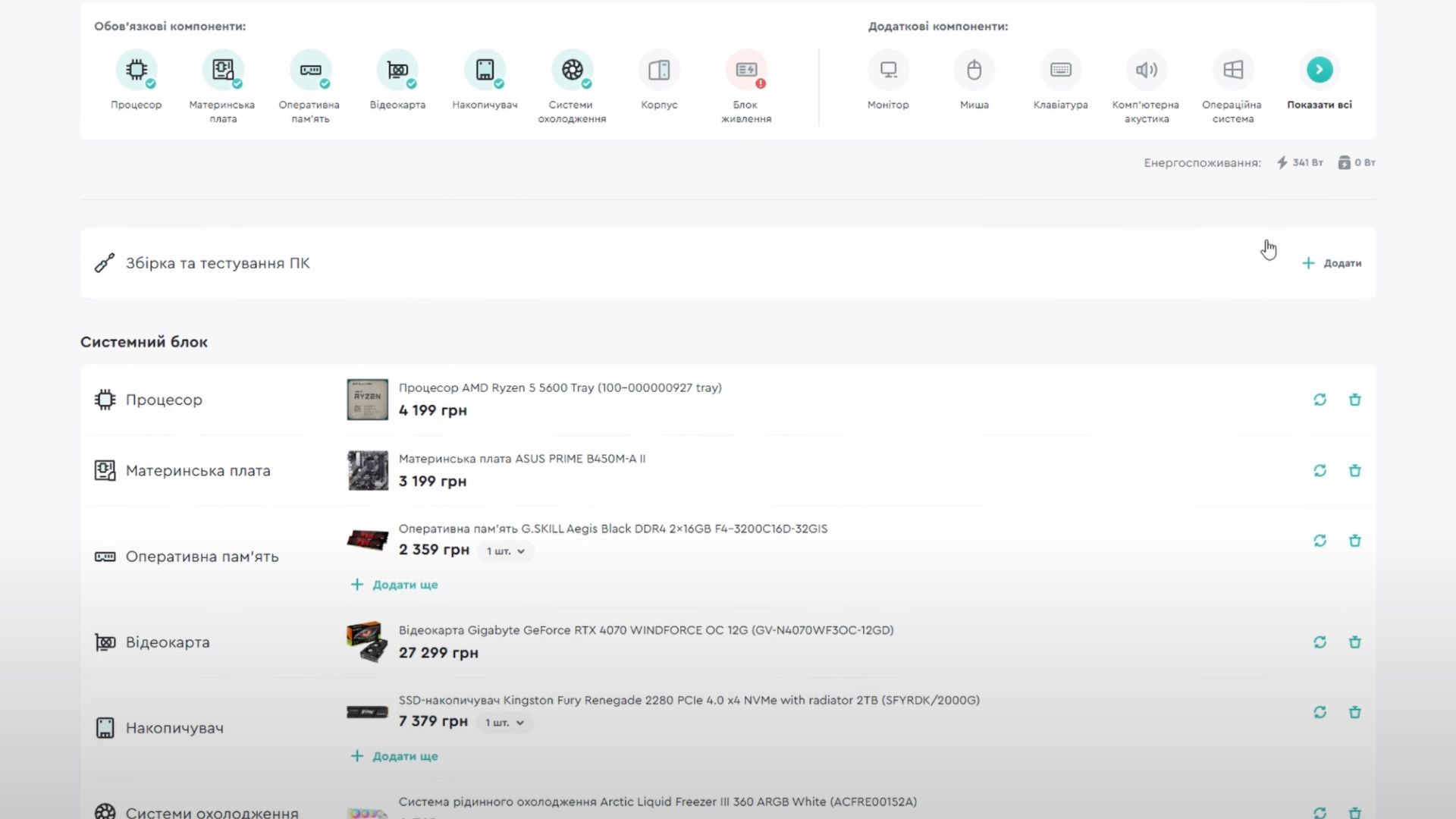Open Gigabyte RTX 4070 thumbnail image
This screenshot has height=819, width=1456.
coord(368,642)
